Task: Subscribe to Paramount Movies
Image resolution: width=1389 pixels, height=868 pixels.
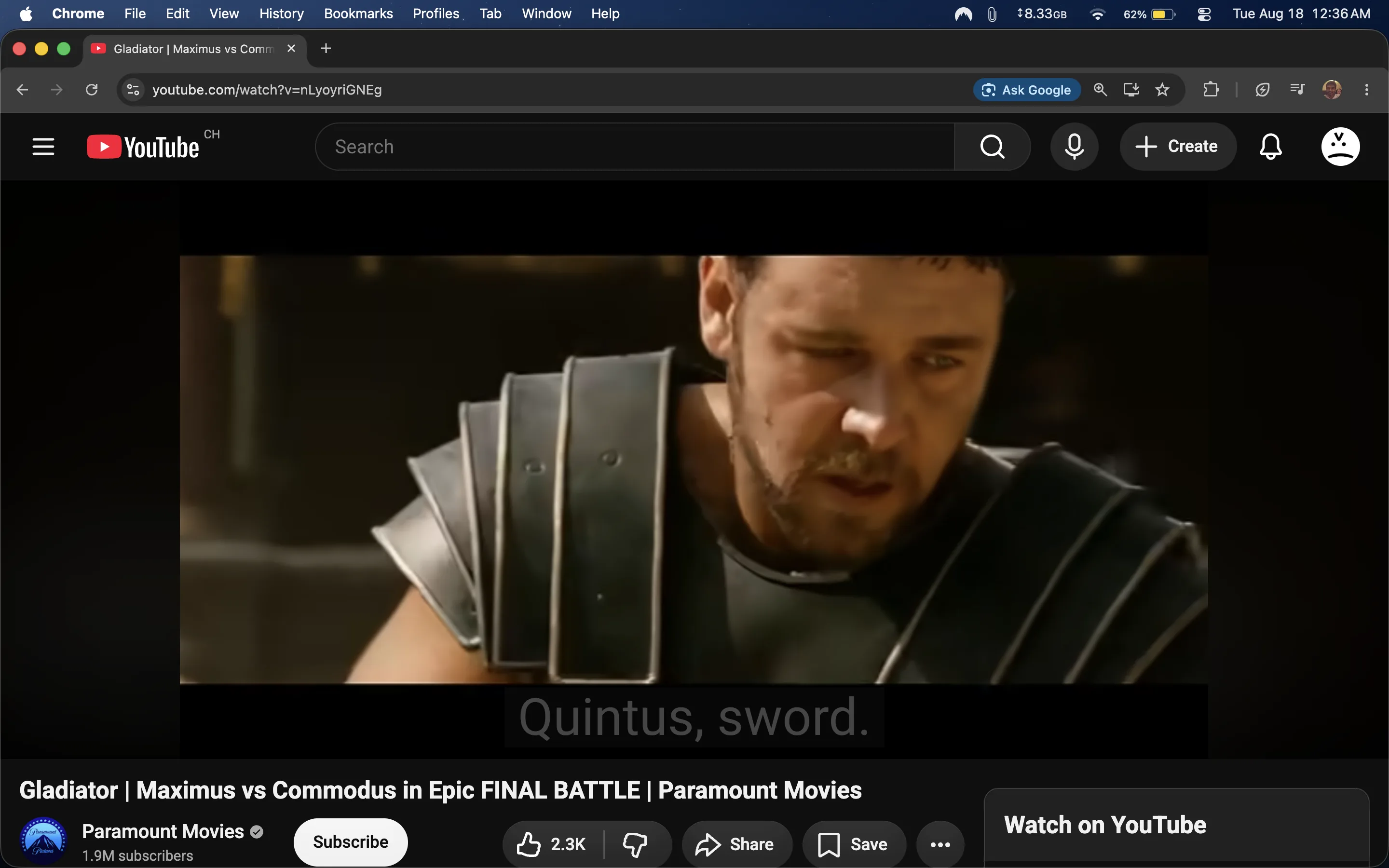Action: tap(351, 841)
